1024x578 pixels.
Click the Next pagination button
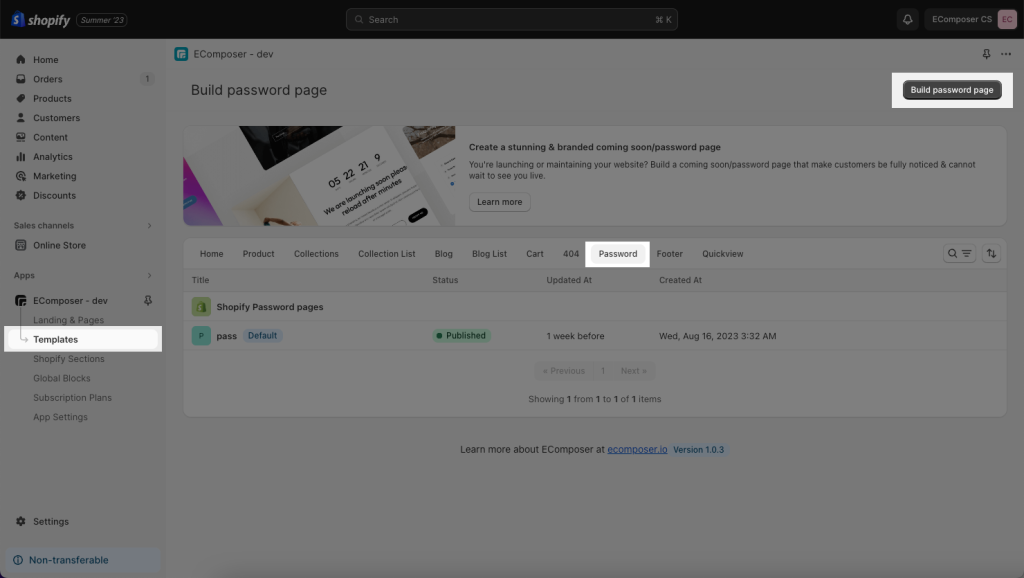[633, 371]
